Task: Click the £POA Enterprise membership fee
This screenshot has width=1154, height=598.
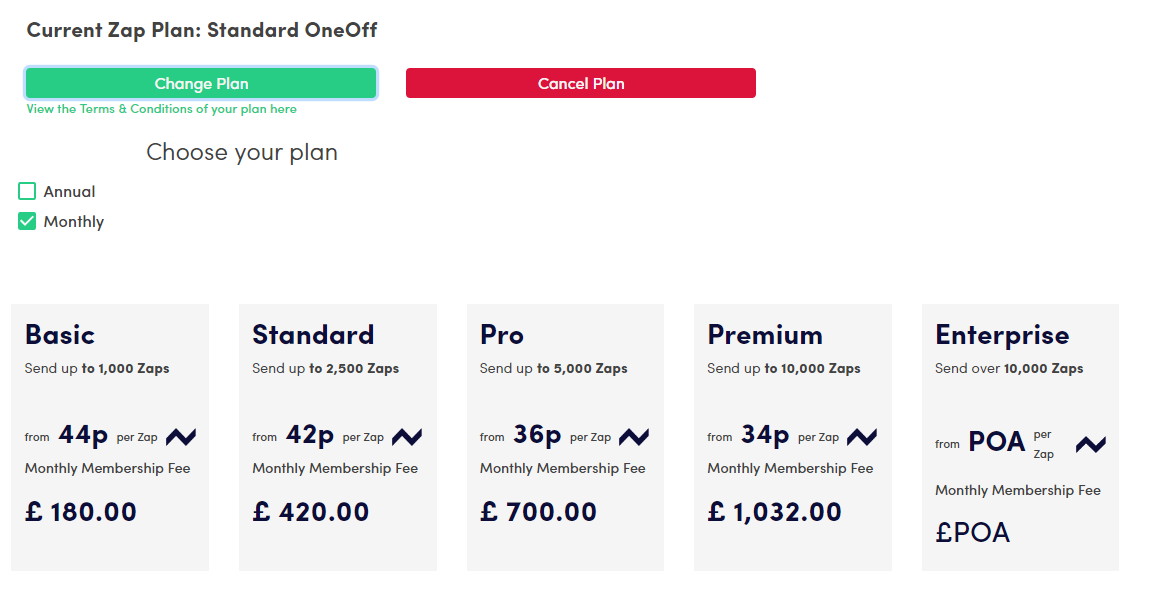Action: coord(972,533)
